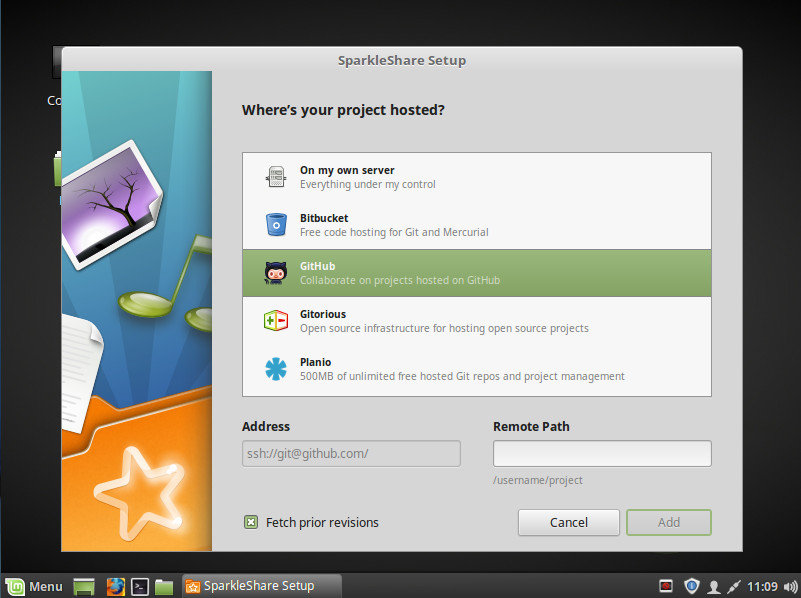Click the Add button
The height and width of the screenshot is (598, 801).
click(668, 522)
